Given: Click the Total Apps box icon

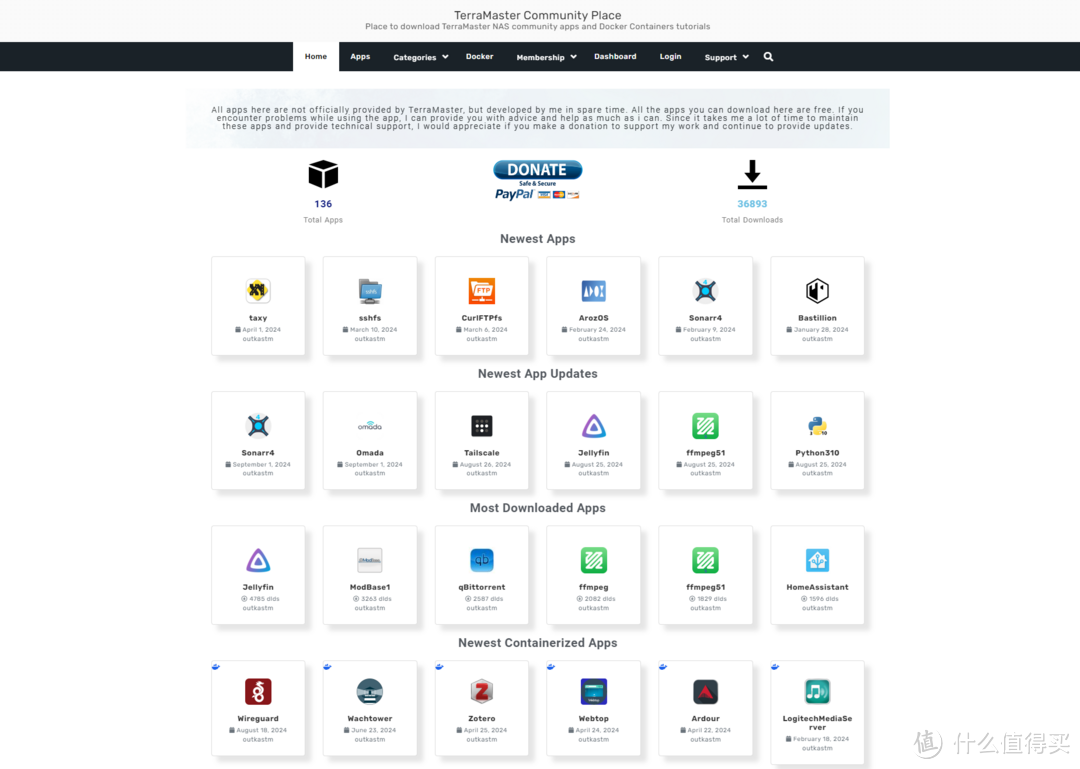Looking at the screenshot, I should tap(323, 174).
